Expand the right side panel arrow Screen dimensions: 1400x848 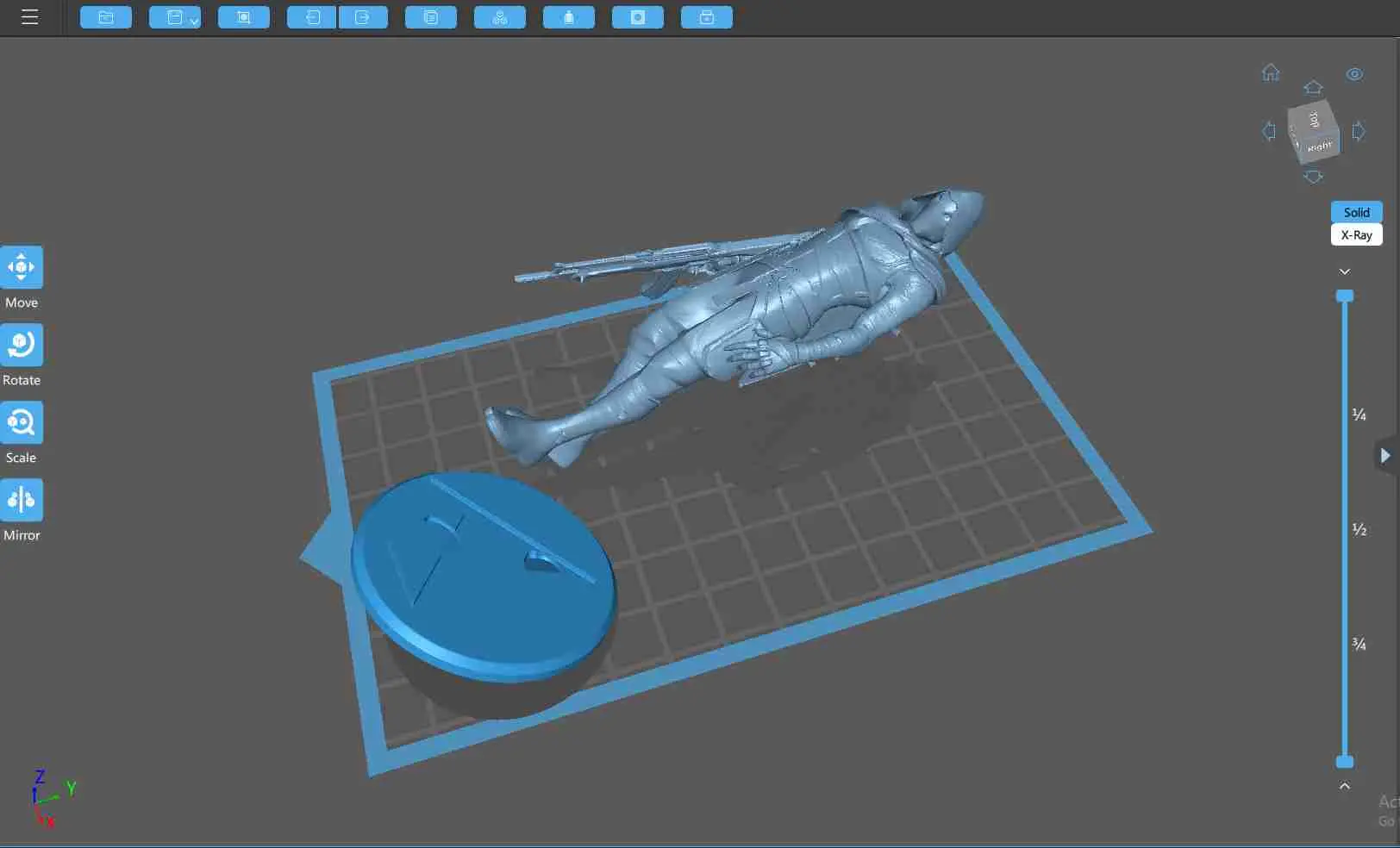1385,455
